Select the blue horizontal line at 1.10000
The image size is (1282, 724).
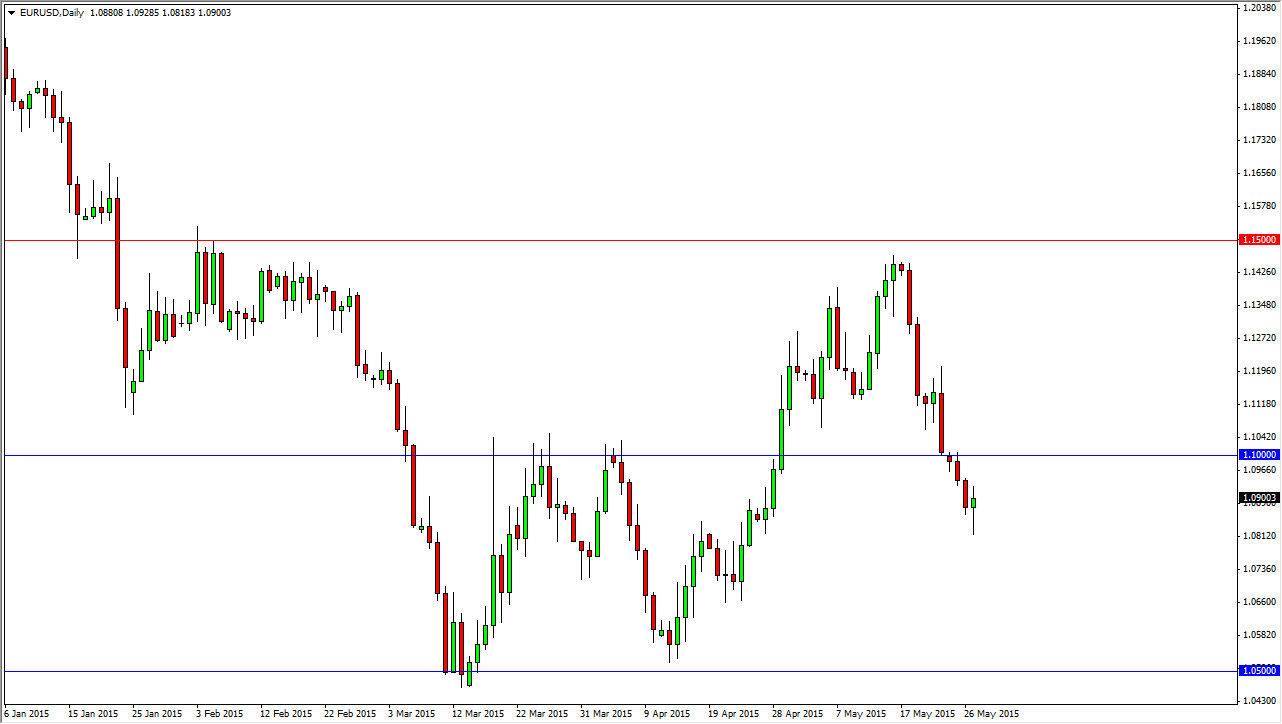pyautogui.click(x=619, y=455)
